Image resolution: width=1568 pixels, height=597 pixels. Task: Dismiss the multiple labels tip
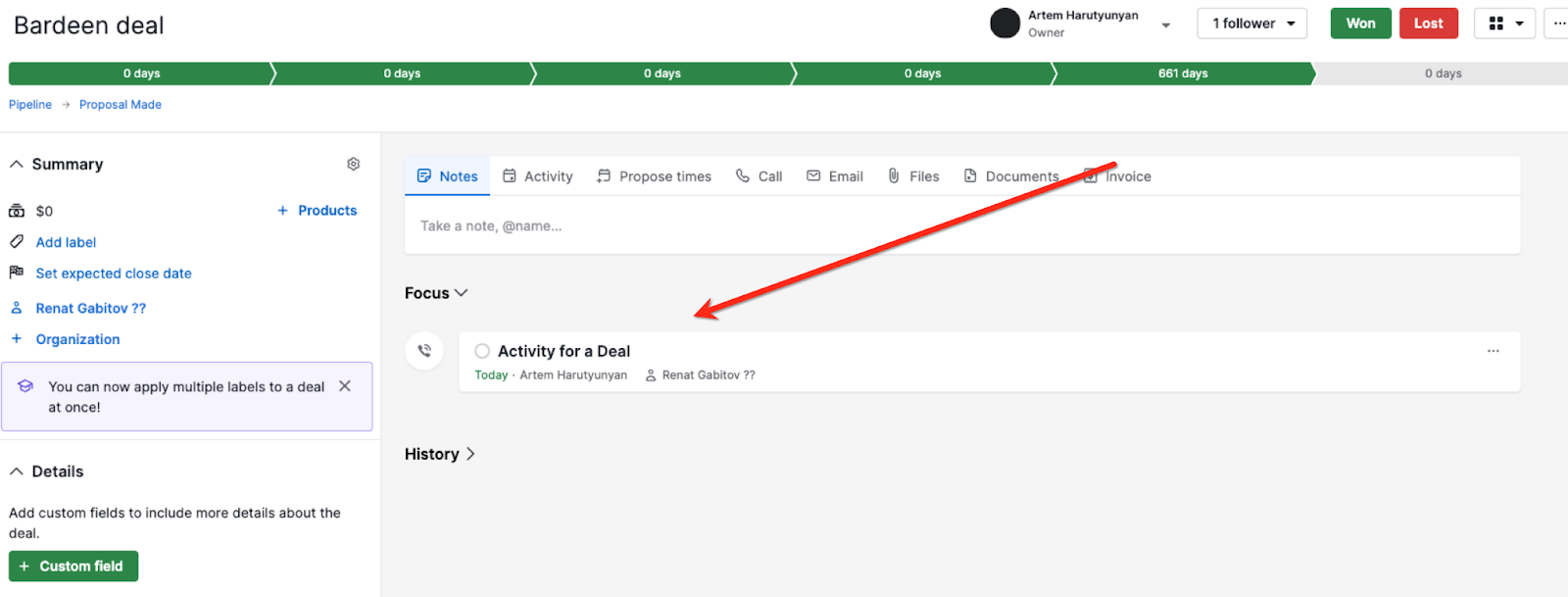[x=345, y=386]
